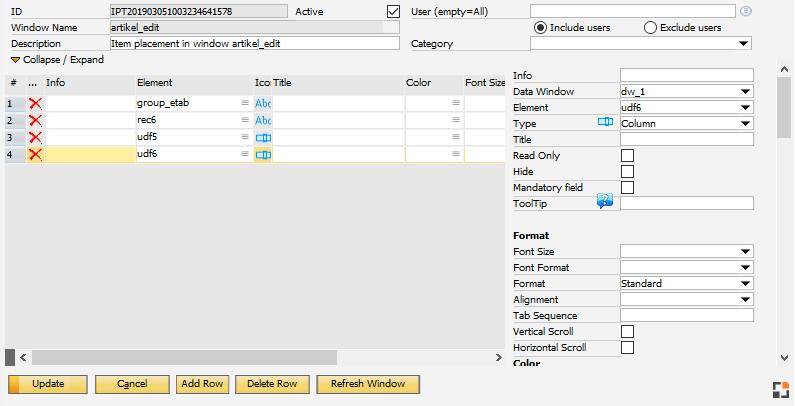The height and width of the screenshot is (406, 795).
Task: Click the column icon in udf5 row
Action: 263,137
